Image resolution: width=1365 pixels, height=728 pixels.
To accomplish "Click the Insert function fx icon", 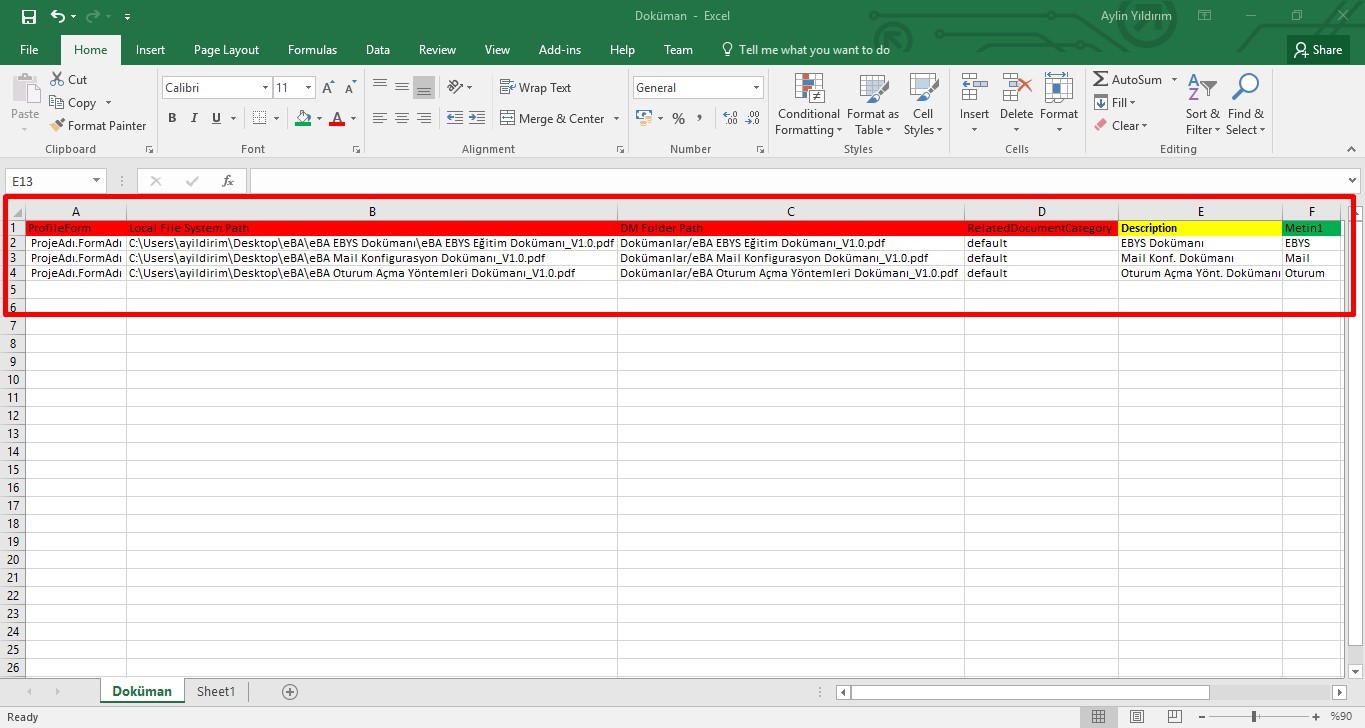I will [x=228, y=181].
